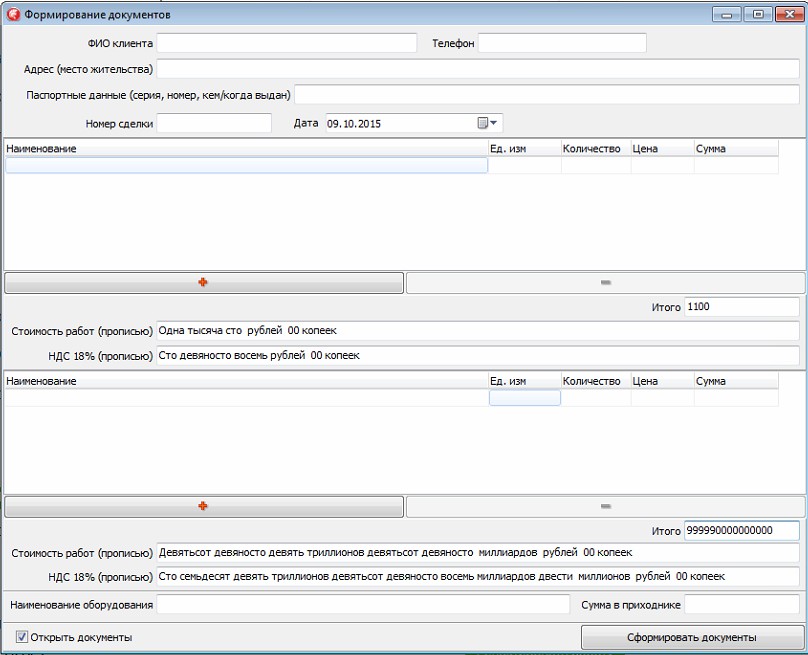Click the date value 09.10.2015
The width and height of the screenshot is (808, 655).
tap(354, 124)
